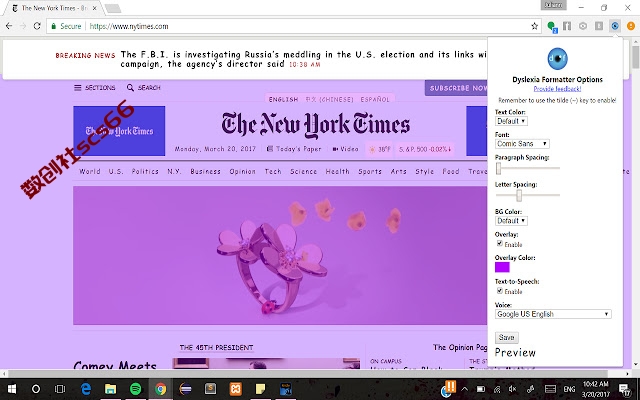Open Today's Paper link
The height and width of the screenshot is (400, 640).
click(x=294, y=149)
